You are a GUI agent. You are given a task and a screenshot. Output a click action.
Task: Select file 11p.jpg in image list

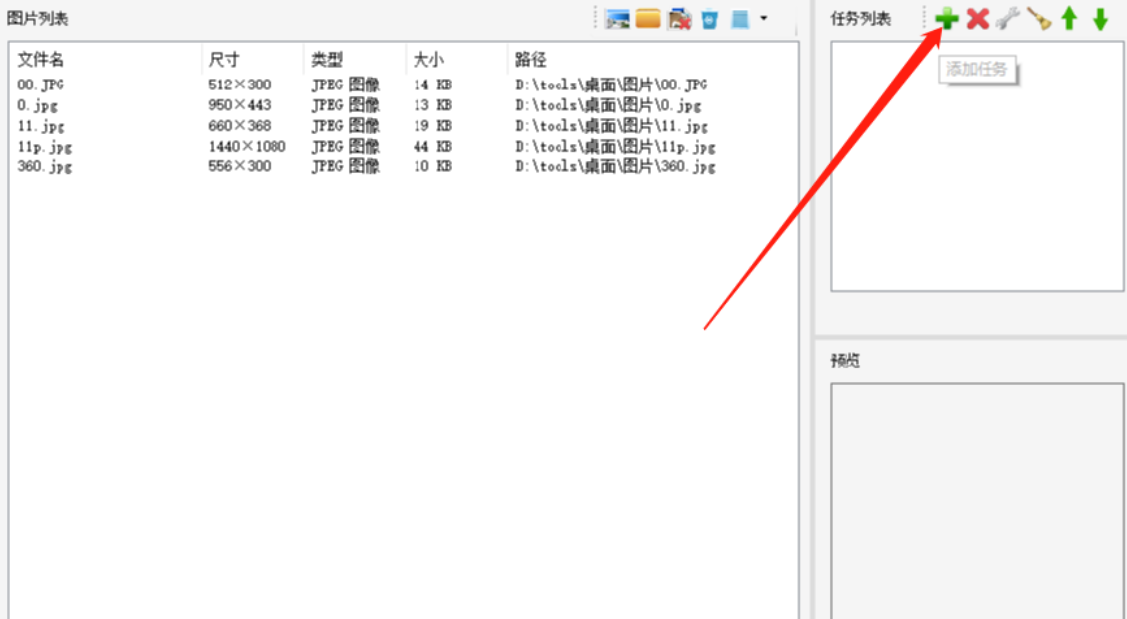(45, 147)
